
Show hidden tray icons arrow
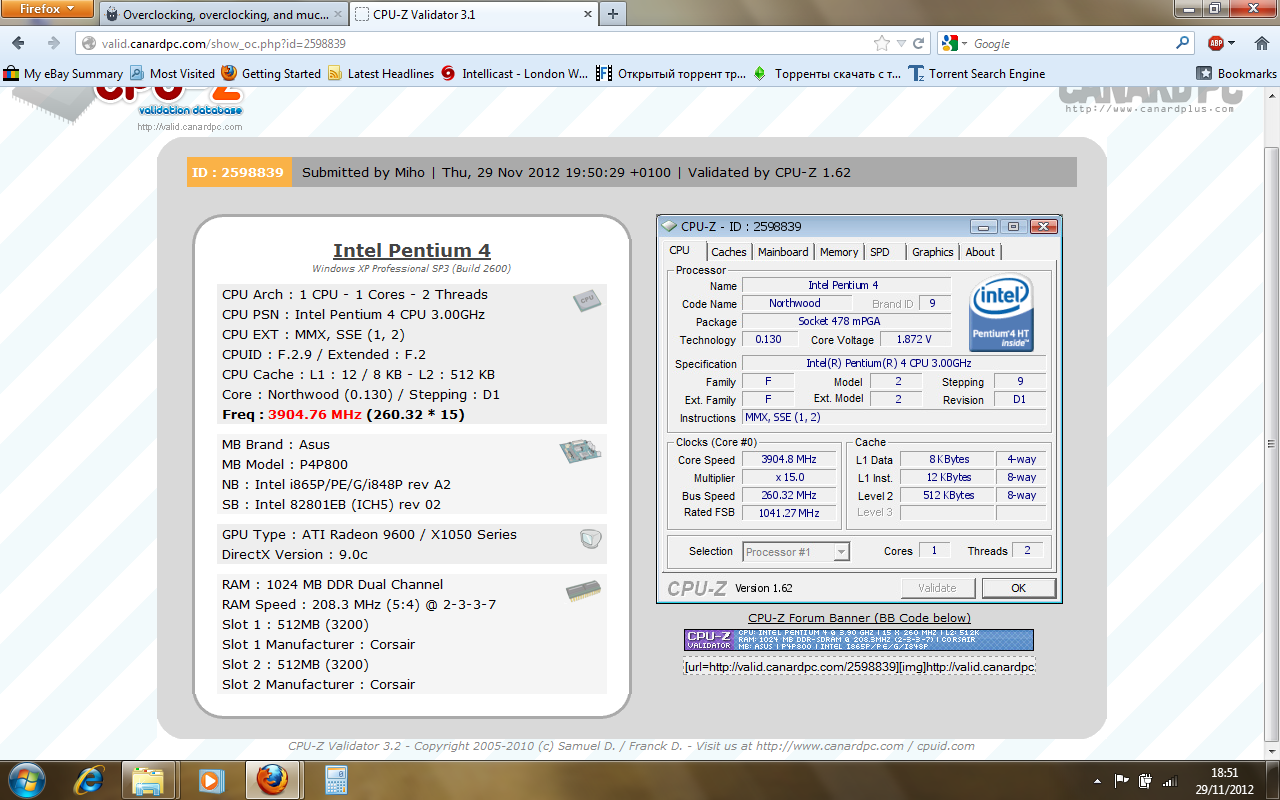tap(1099, 780)
